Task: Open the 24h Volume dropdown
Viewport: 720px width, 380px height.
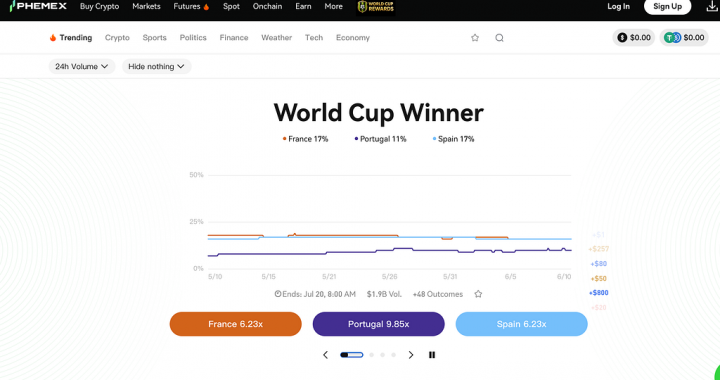Action: (82, 67)
